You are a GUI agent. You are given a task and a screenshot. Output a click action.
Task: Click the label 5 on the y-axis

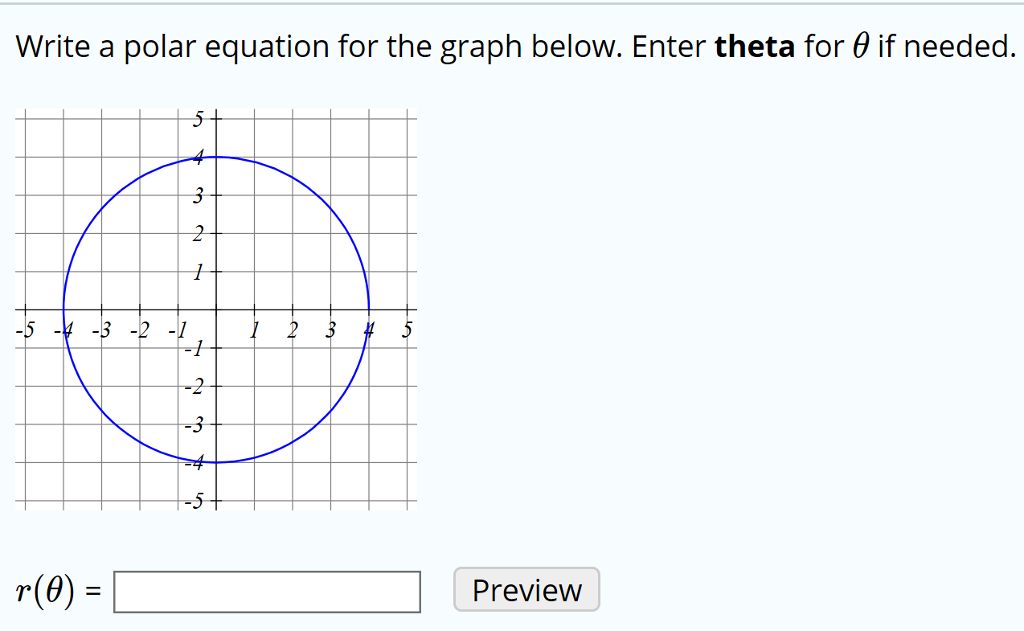(198, 119)
